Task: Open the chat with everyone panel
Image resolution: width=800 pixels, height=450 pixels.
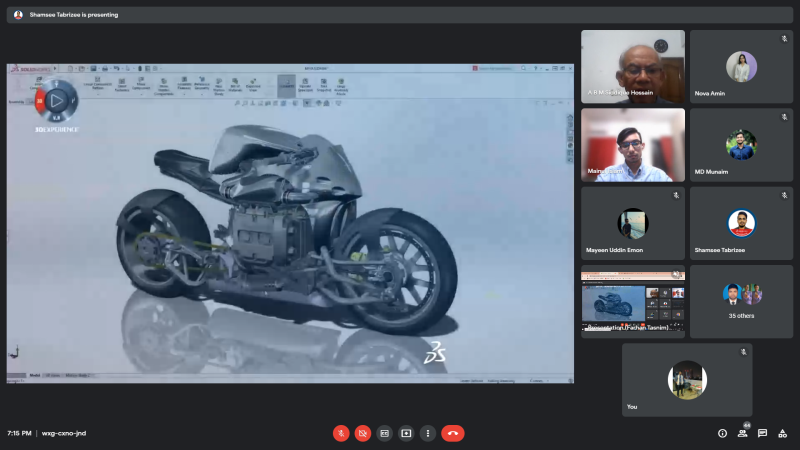Action: click(x=762, y=433)
